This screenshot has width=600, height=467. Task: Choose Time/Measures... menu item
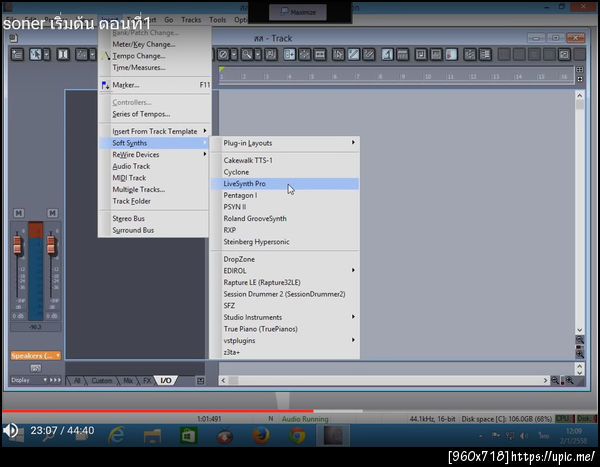pos(155,67)
